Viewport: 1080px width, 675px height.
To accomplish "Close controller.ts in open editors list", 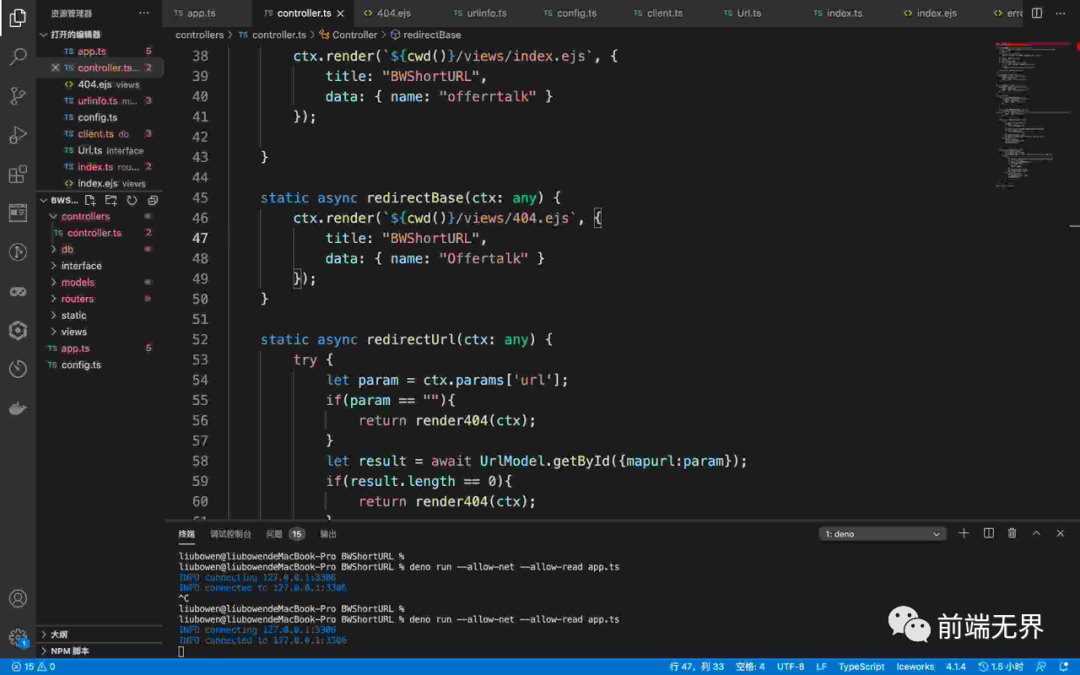I will (55, 68).
